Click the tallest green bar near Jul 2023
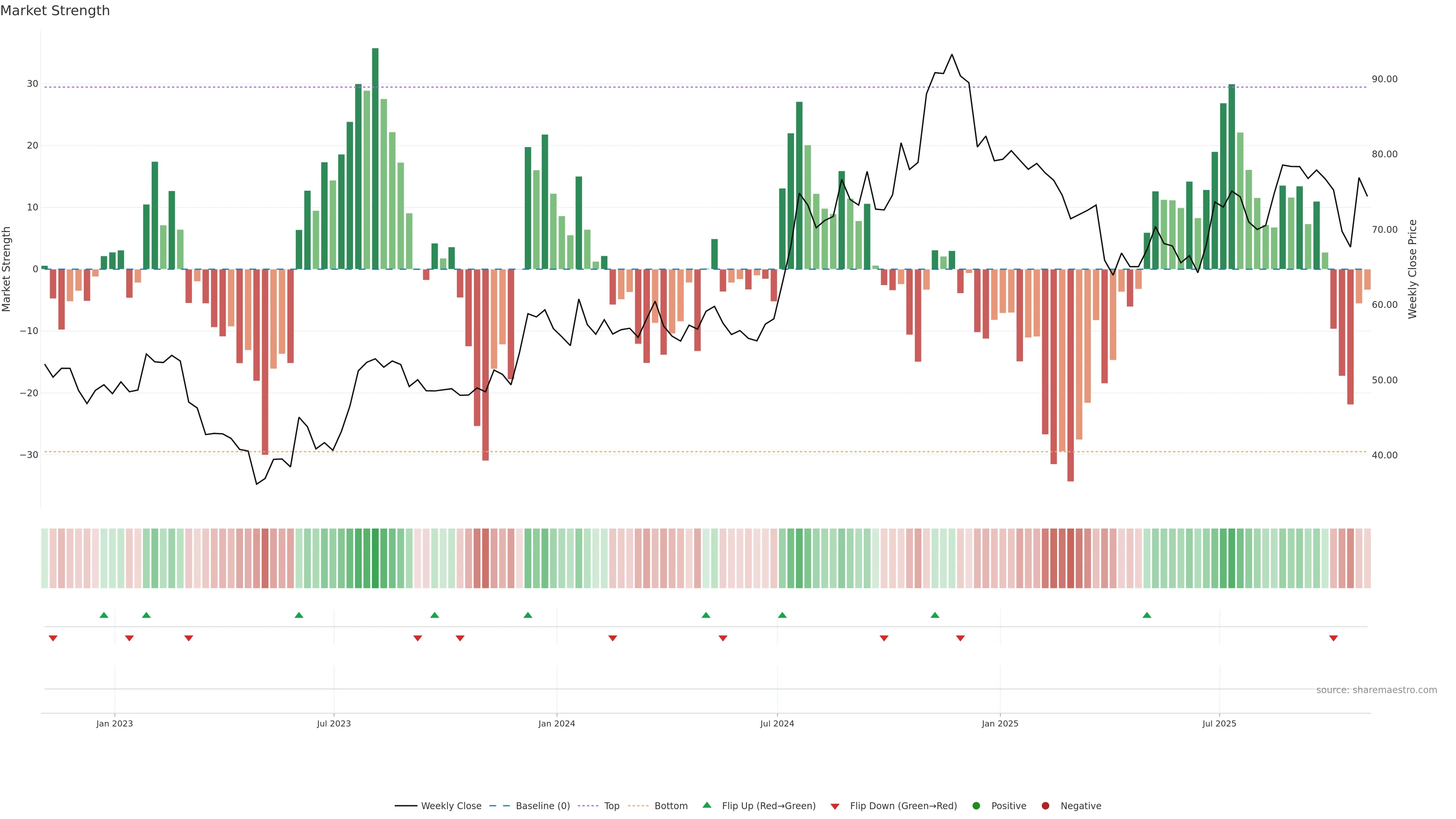This screenshot has height=819, width=1456. coord(375,158)
